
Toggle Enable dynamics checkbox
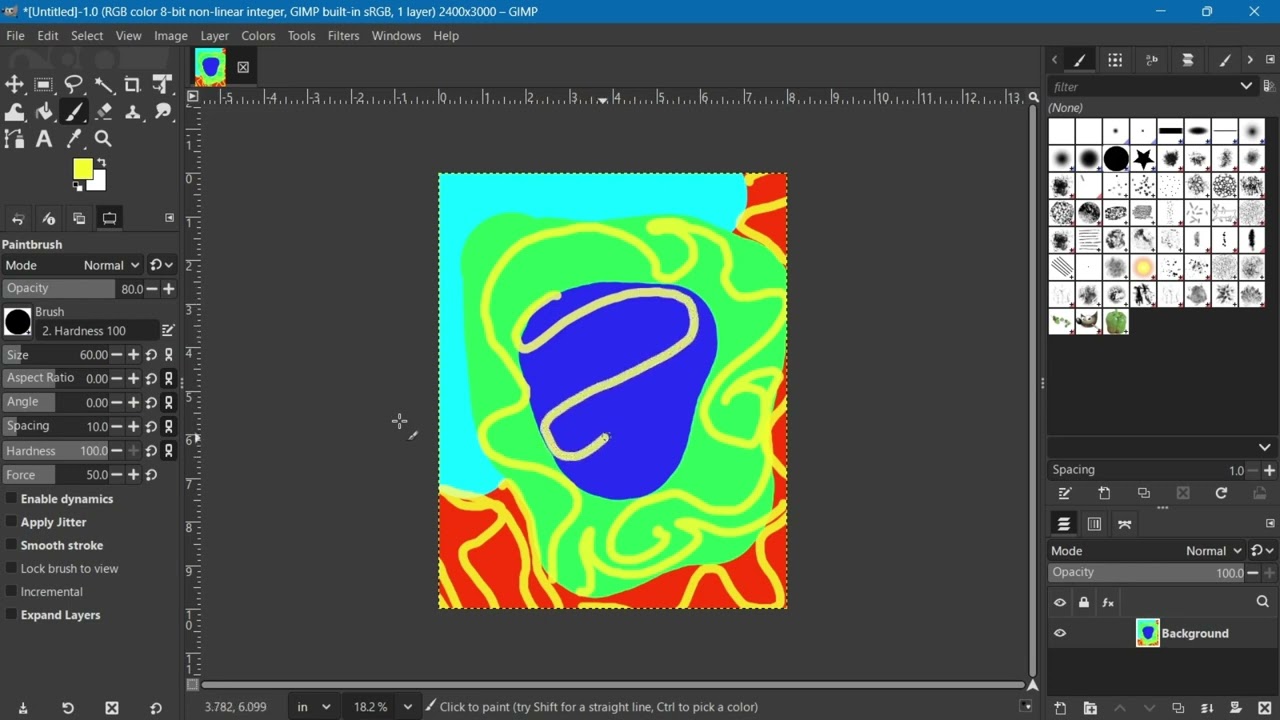click(11, 499)
